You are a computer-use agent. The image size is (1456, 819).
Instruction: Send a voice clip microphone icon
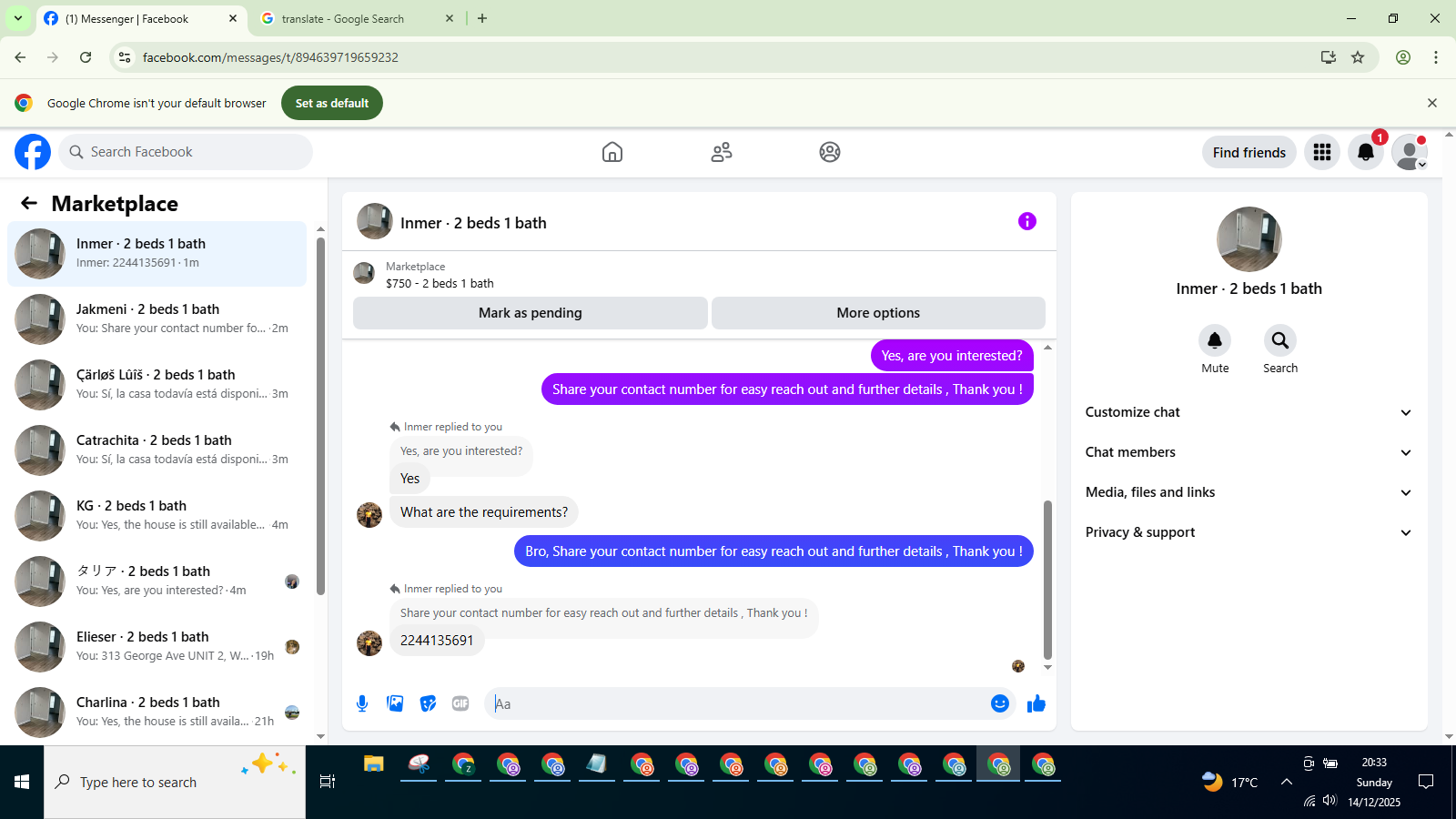(x=362, y=703)
